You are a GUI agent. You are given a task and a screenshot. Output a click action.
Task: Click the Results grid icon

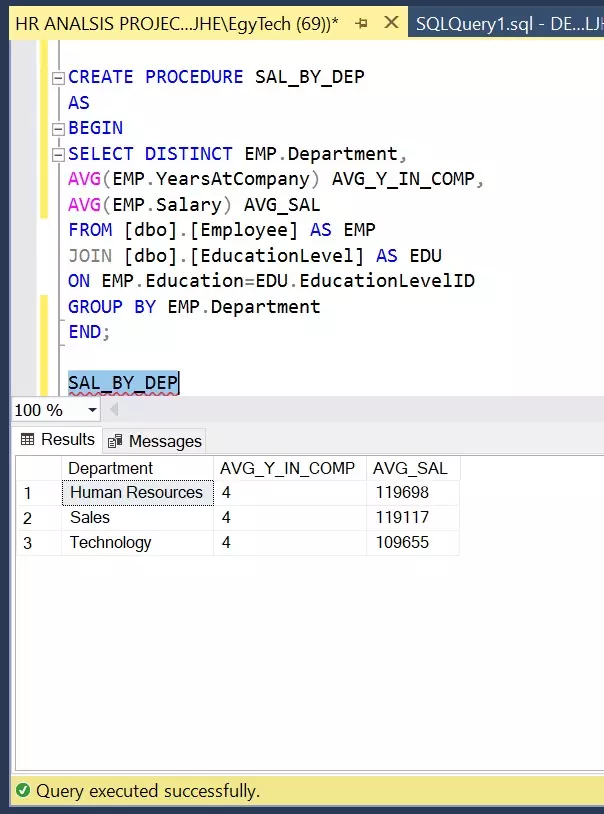[27, 440]
